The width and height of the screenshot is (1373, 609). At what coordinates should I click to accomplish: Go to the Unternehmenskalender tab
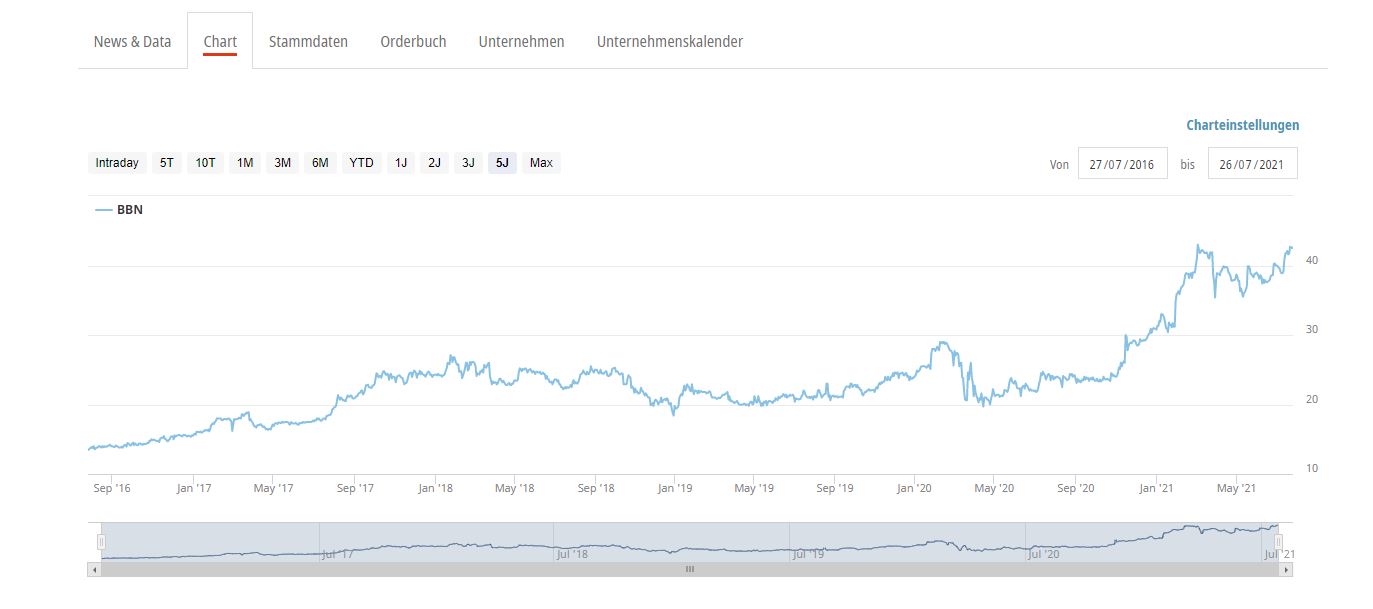tap(669, 42)
